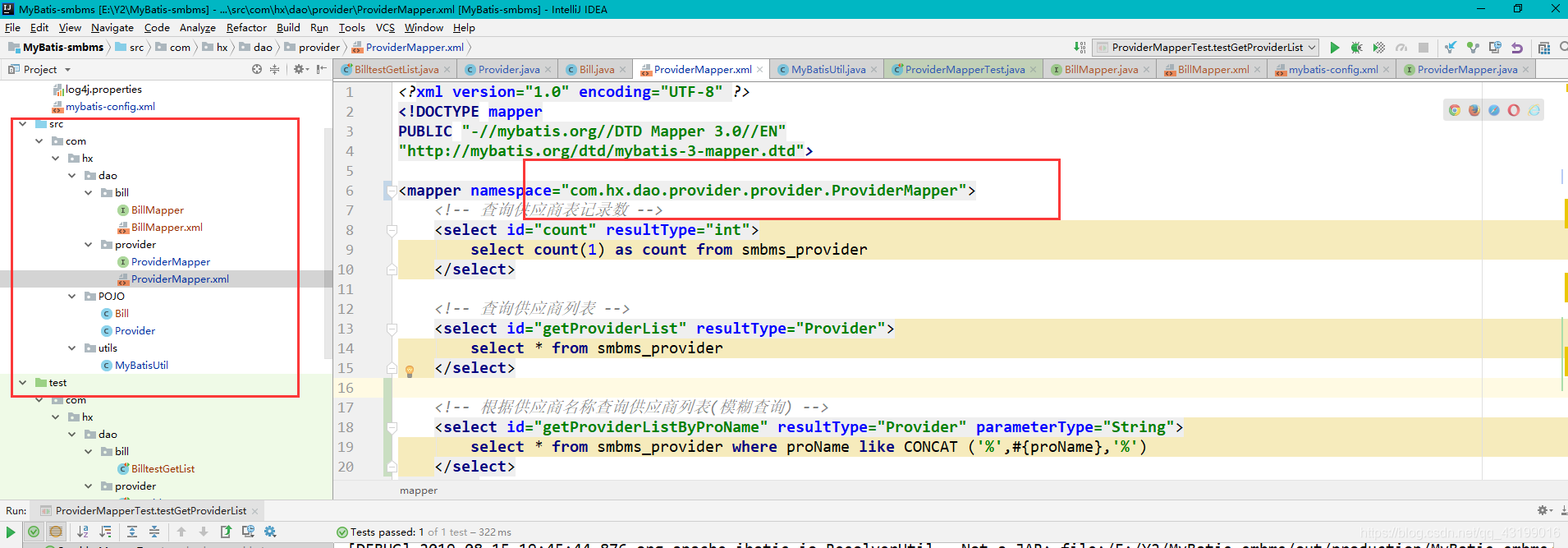Collapse the src folder in project tree

[22, 124]
